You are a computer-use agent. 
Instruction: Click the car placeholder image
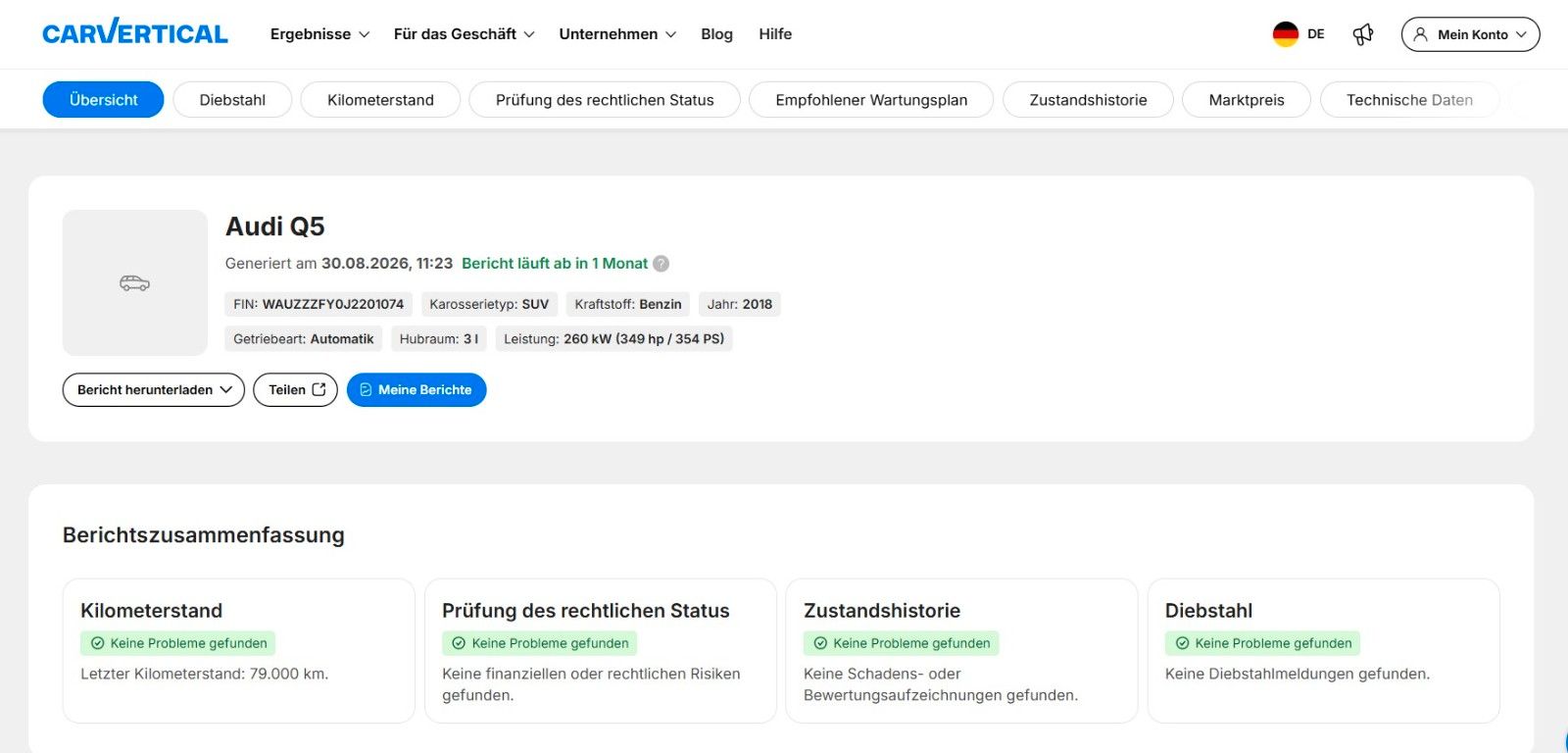[x=135, y=282]
